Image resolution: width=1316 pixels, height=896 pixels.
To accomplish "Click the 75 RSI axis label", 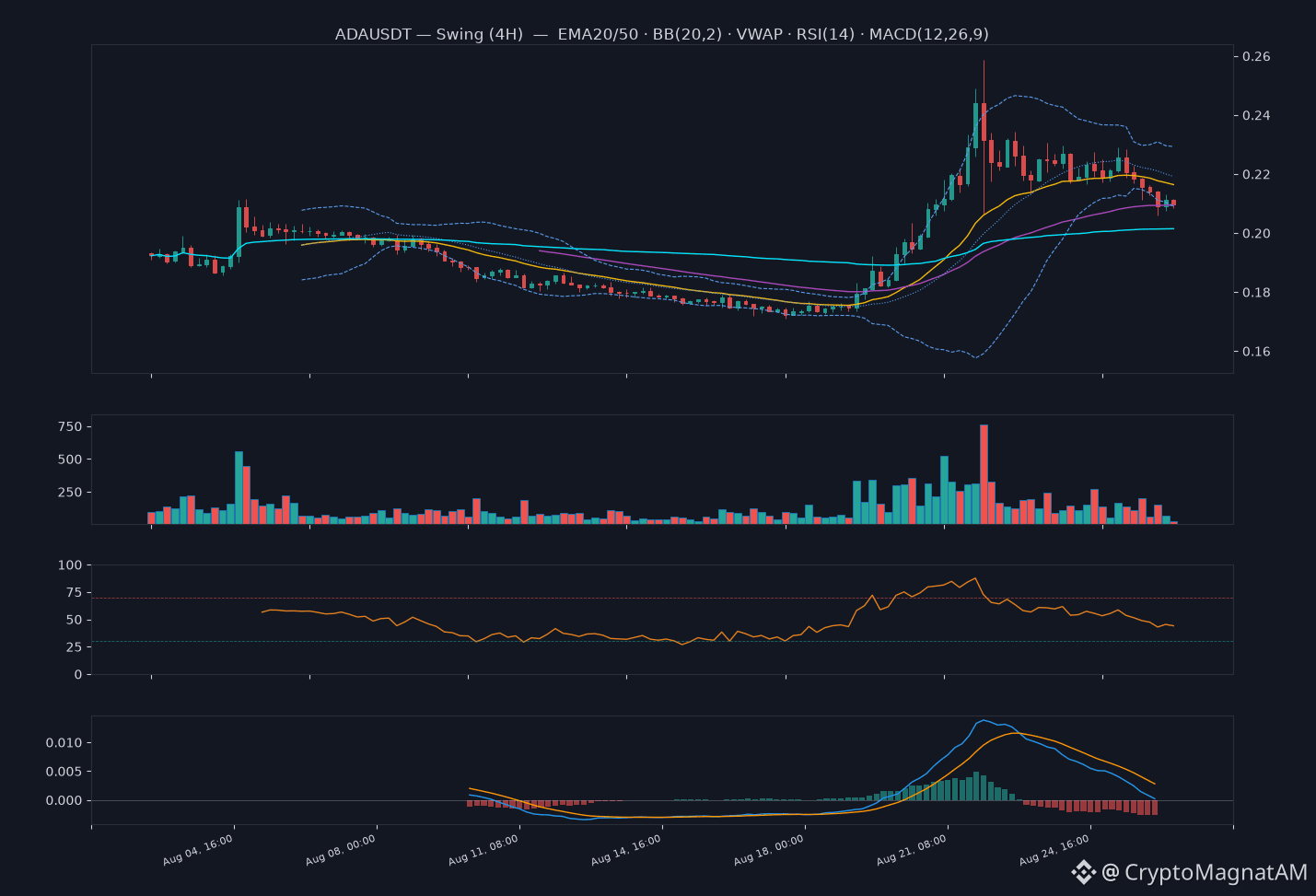I will tap(74, 594).
